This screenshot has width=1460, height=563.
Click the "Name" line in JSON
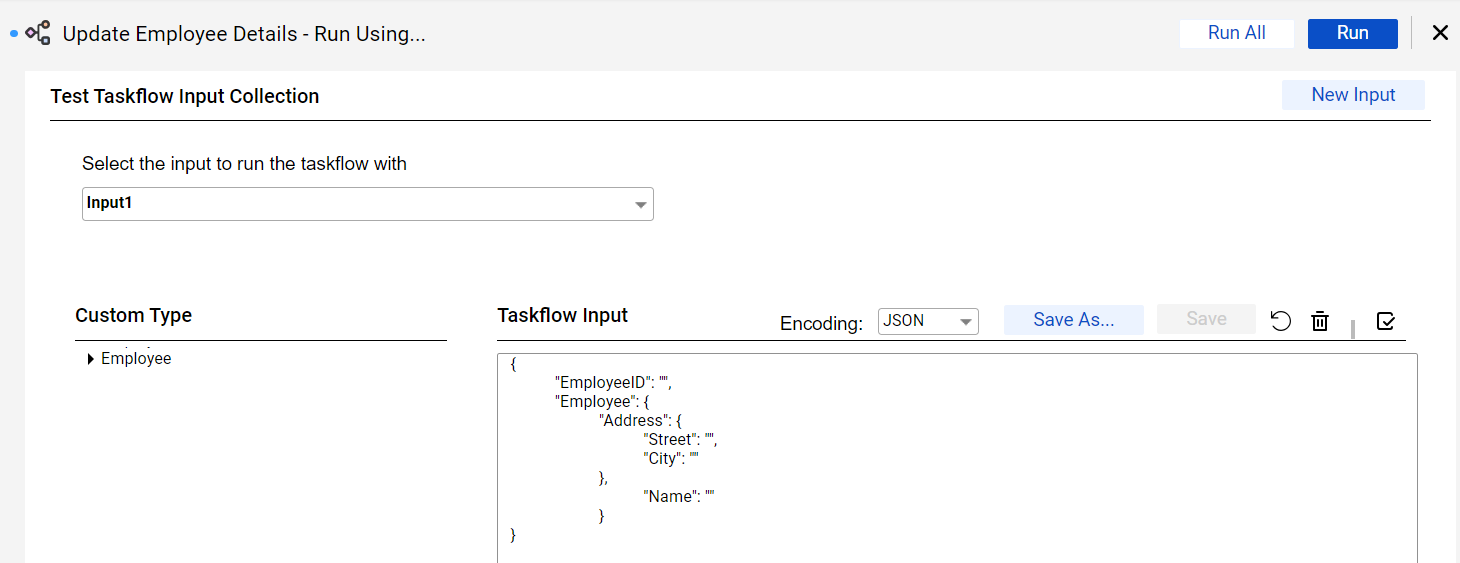[x=679, y=496]
